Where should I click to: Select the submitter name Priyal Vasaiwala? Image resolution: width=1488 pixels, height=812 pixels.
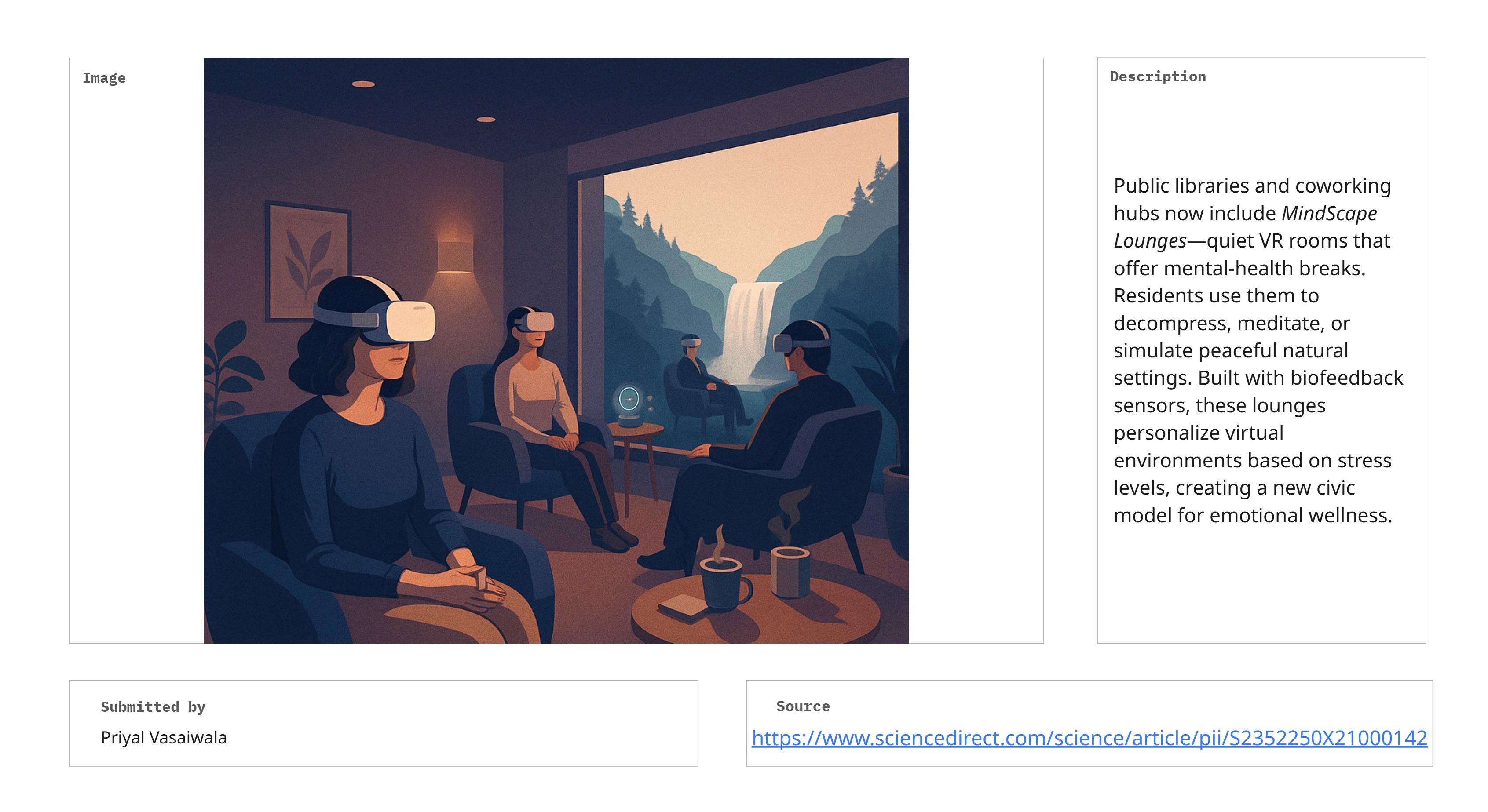point(164,738)
